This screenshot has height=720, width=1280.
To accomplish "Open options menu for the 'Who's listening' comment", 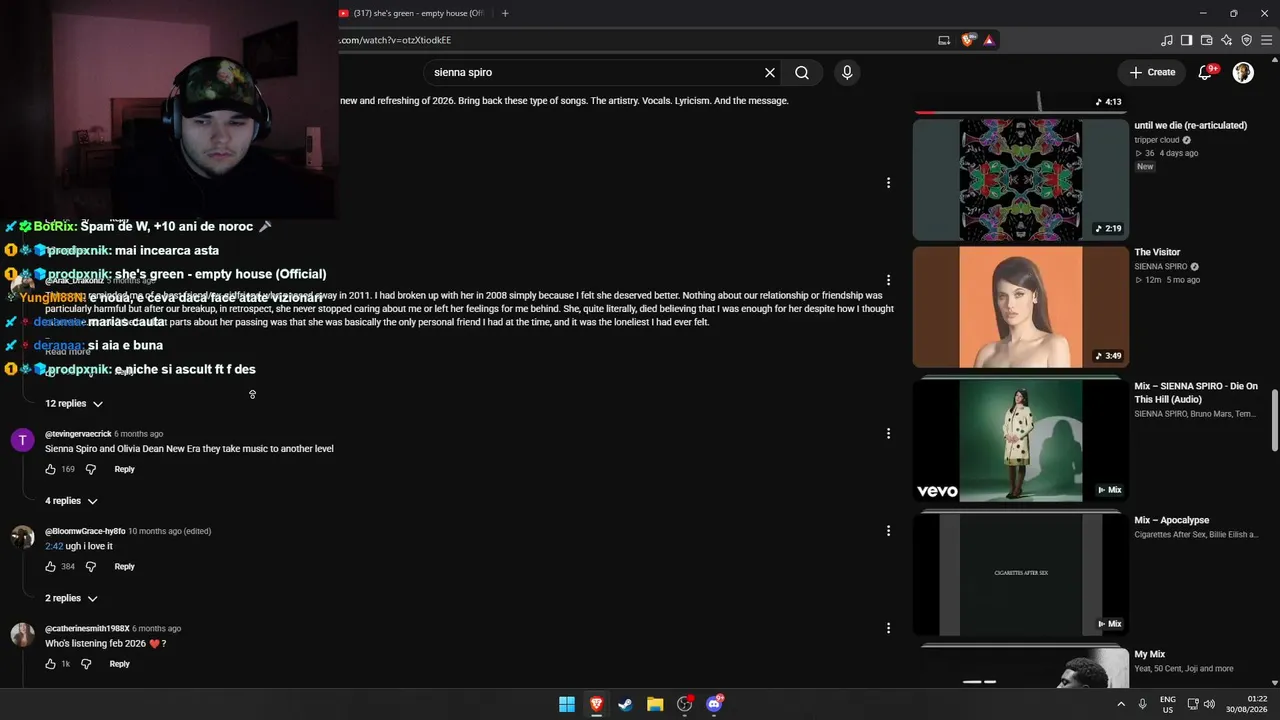I will point(888,628).
